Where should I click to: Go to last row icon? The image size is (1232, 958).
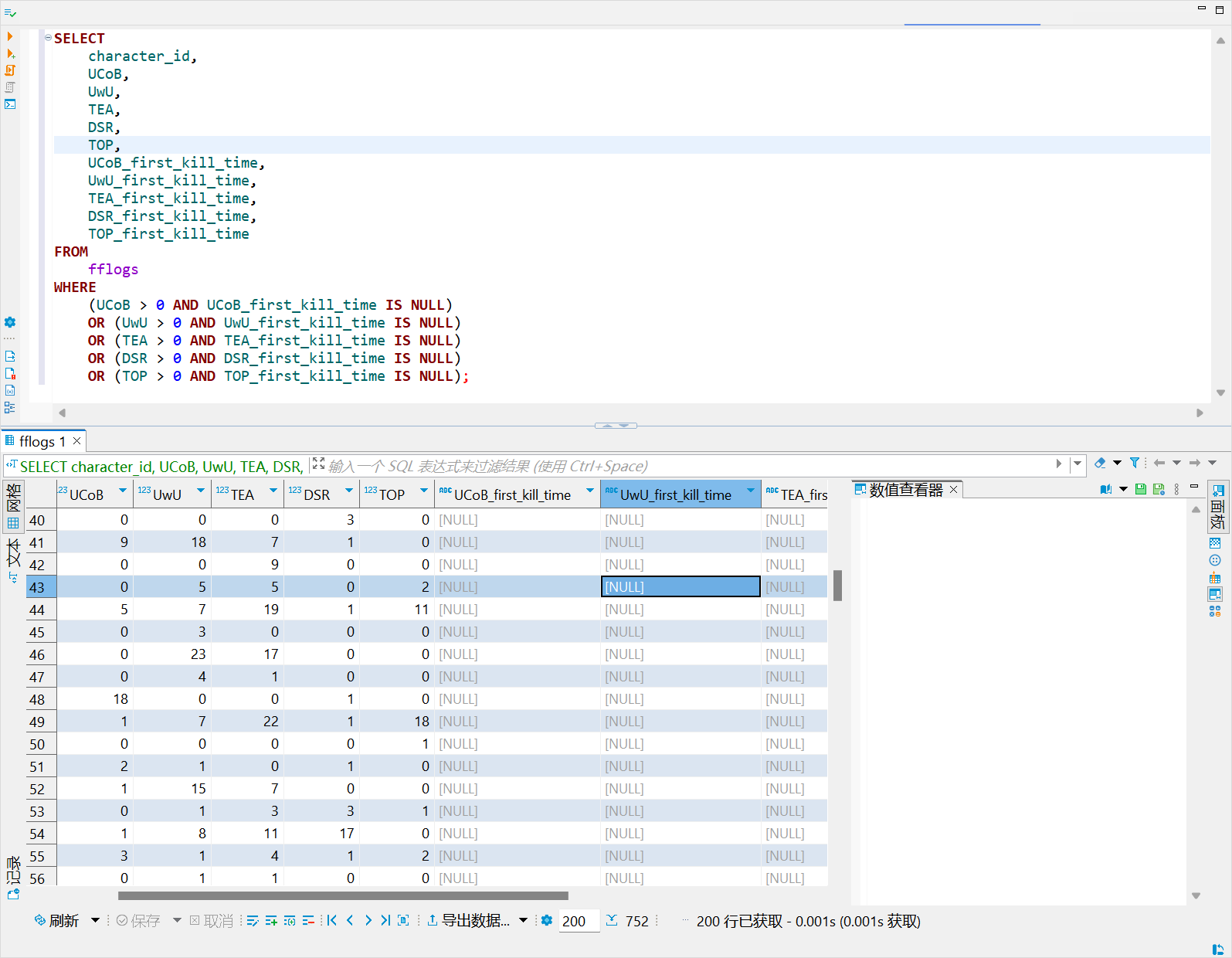(385, 920)
